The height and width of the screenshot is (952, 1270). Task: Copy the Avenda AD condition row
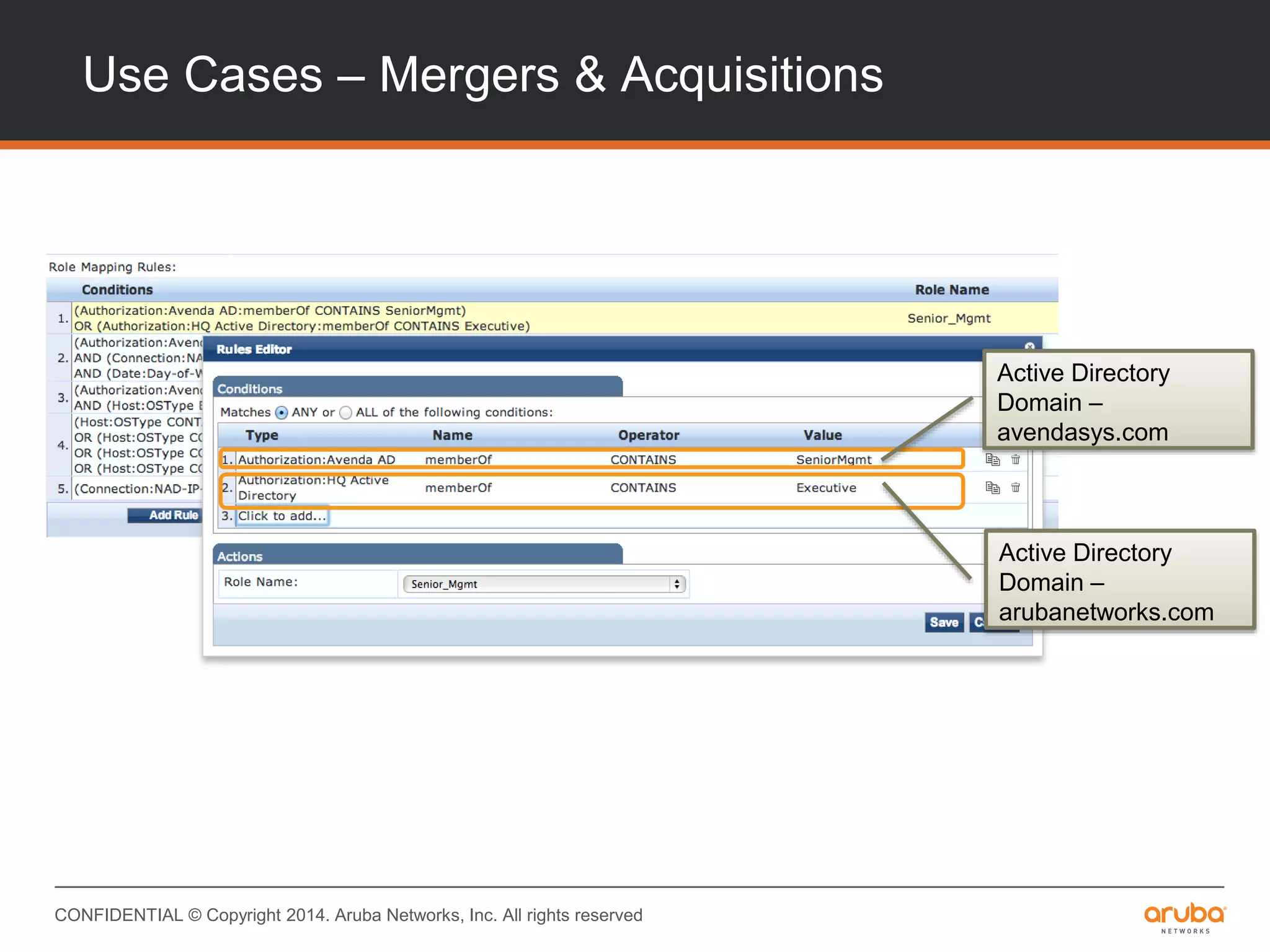993,459
